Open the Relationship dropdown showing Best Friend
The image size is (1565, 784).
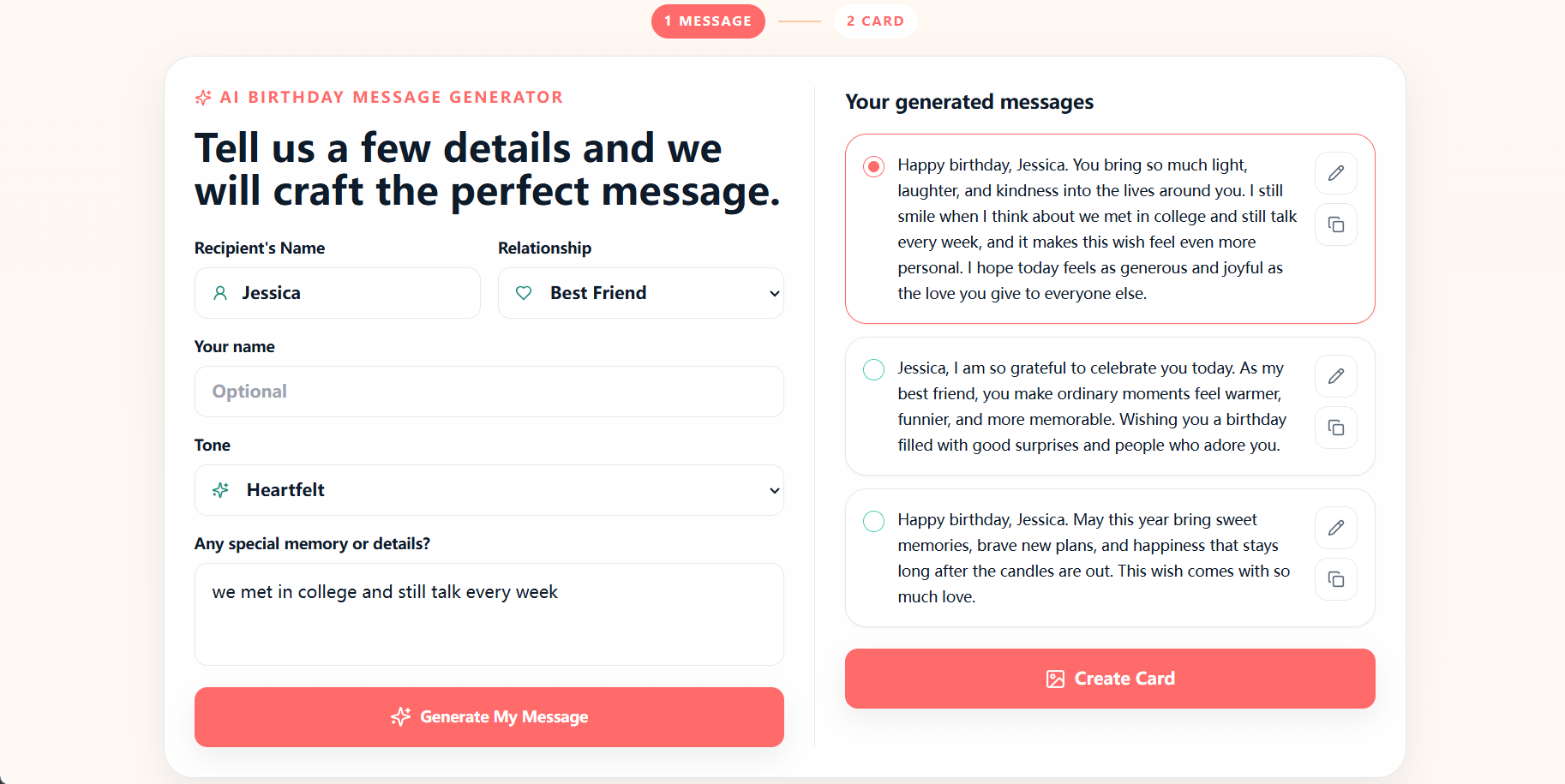[640, 293]
